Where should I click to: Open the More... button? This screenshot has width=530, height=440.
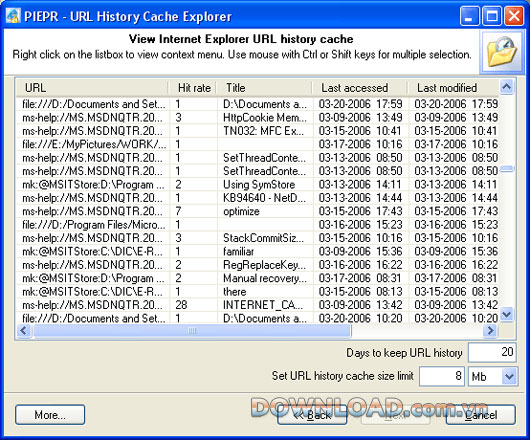click(x=50, y=415)
